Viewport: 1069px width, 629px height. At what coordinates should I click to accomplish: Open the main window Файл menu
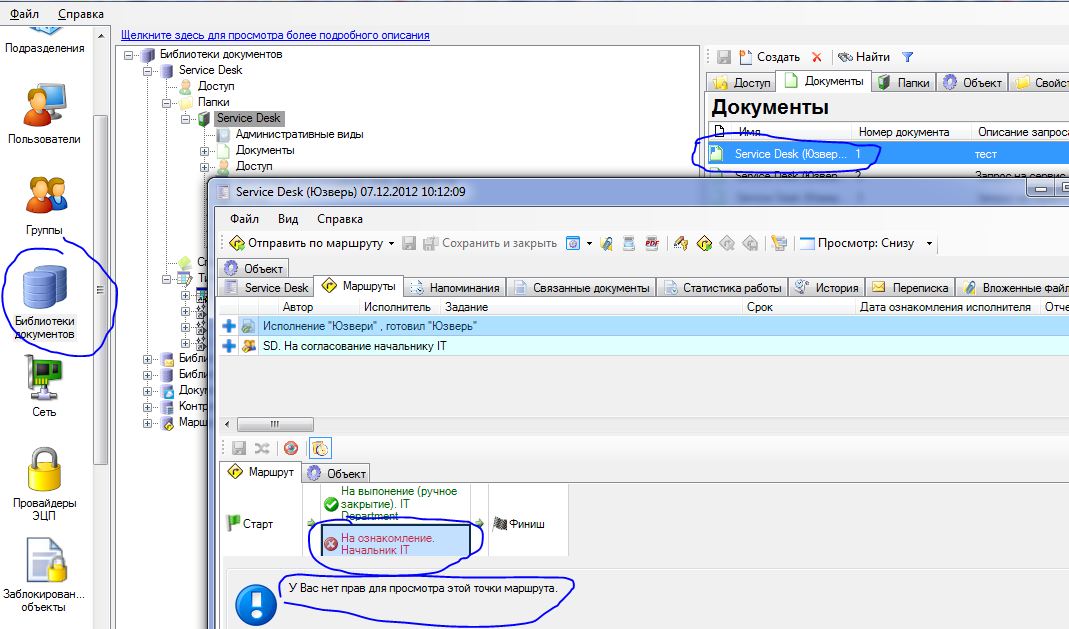[24, 14]
